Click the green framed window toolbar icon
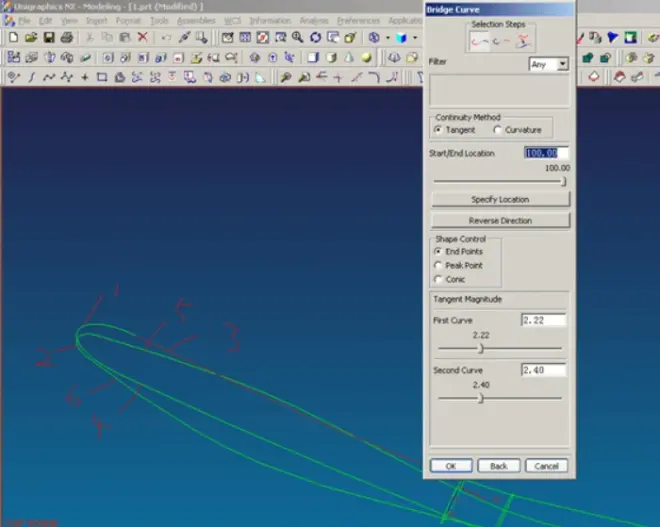 point(630,37)
